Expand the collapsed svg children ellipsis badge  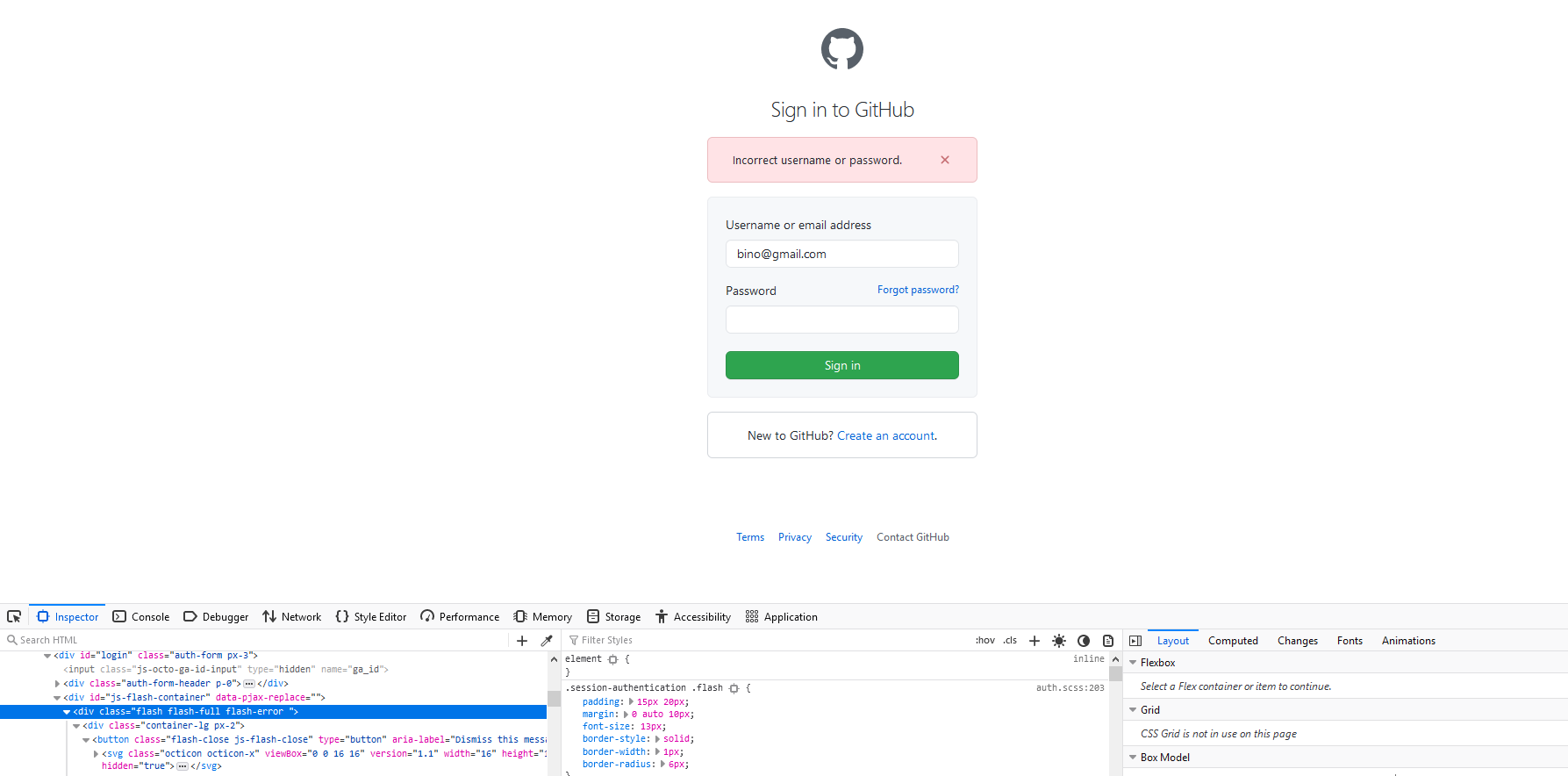[183, 766]
